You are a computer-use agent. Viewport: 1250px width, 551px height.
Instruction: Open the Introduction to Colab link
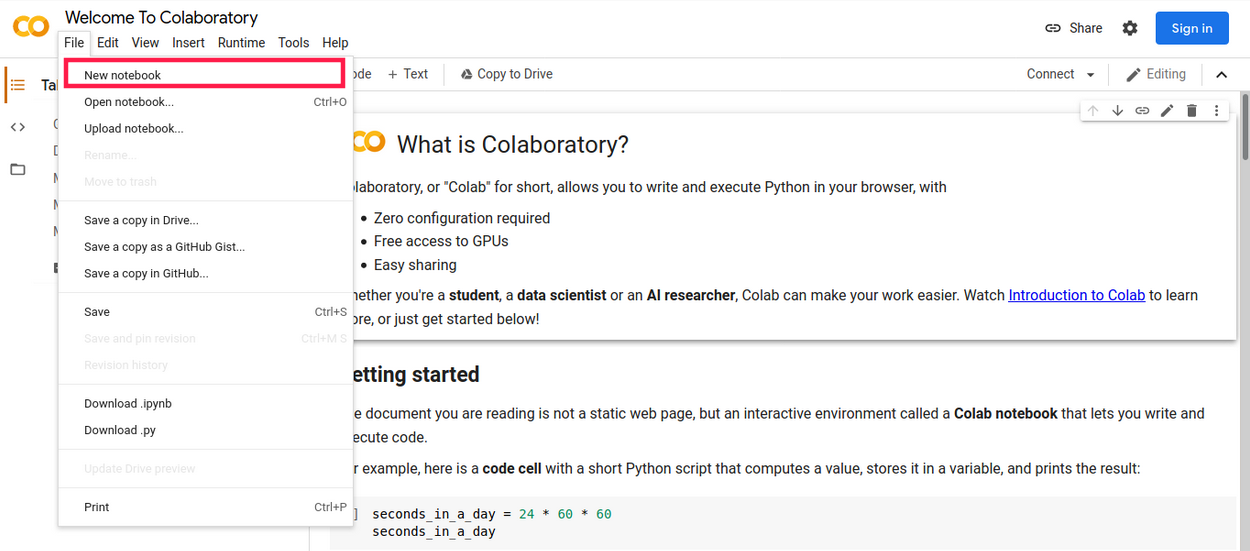[x=1076, y=295]
